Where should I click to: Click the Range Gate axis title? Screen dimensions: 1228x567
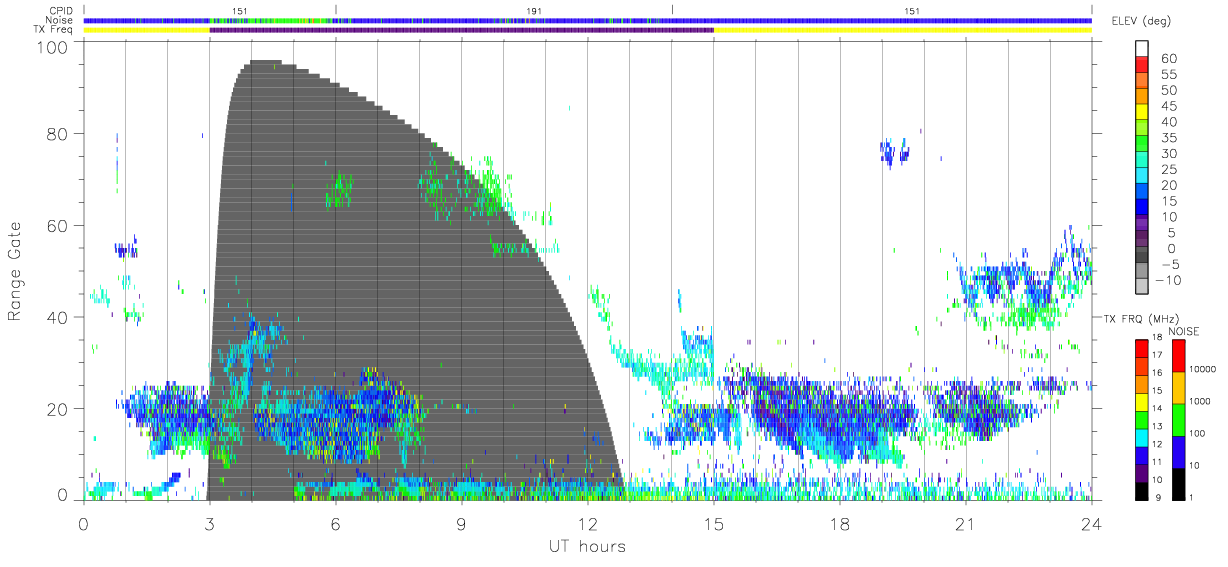coord(16,272)
